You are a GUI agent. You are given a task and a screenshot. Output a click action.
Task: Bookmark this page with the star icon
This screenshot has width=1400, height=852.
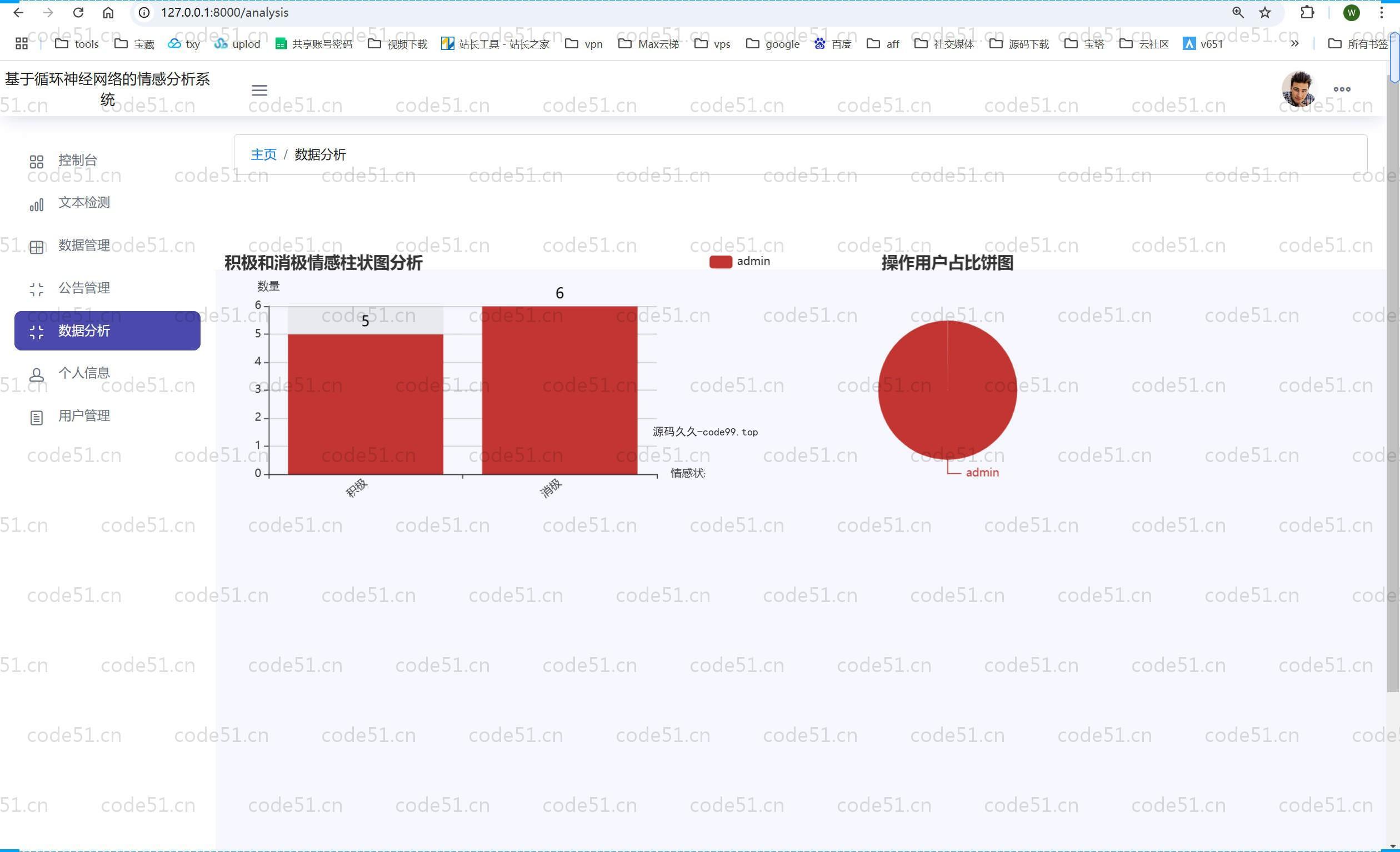pyautogui.click(x=1265, y=12)
